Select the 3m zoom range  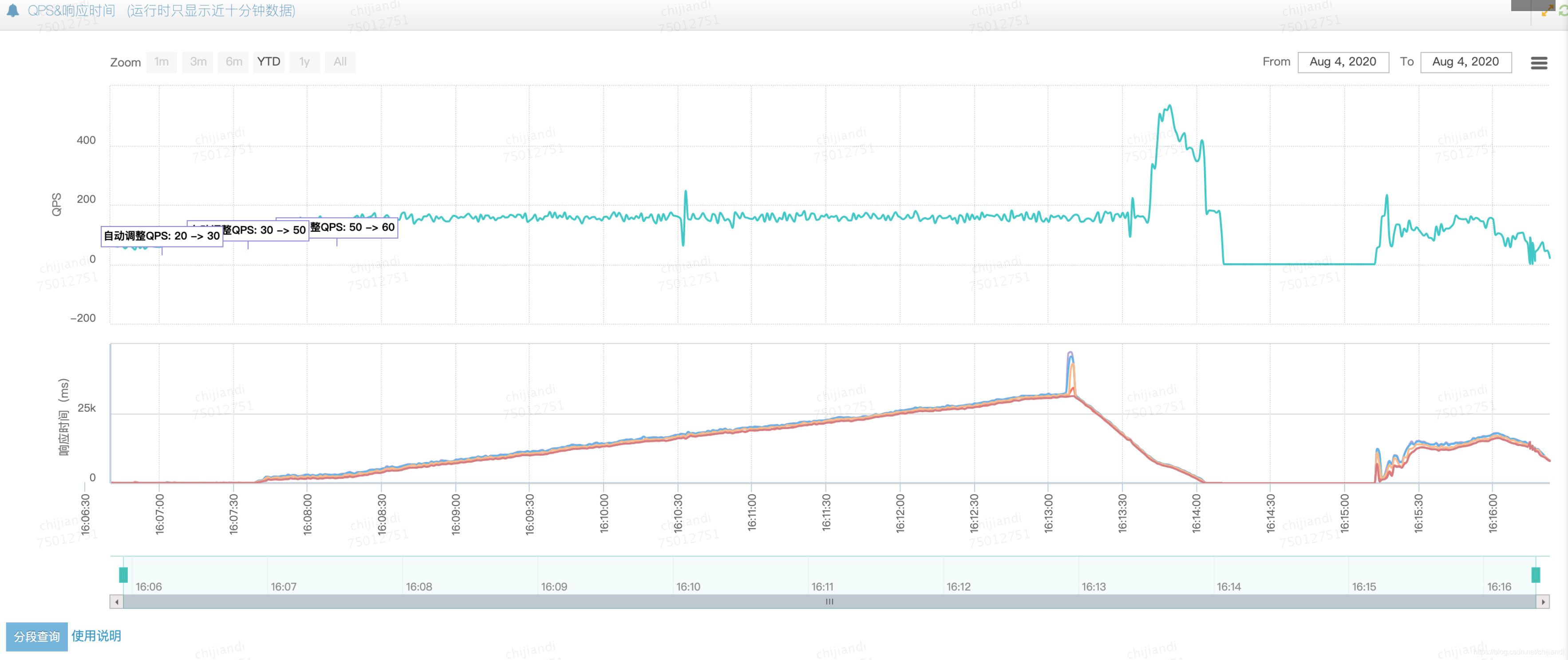click(198, 62)
